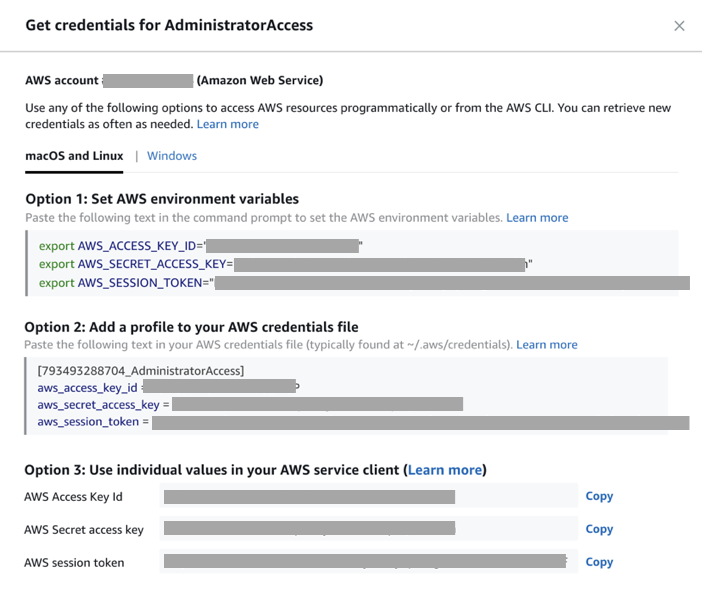Open Learn more link in Option 2
Image resolution: width=702 pixels, height=594 pixels.
click(x=547, y=345)
